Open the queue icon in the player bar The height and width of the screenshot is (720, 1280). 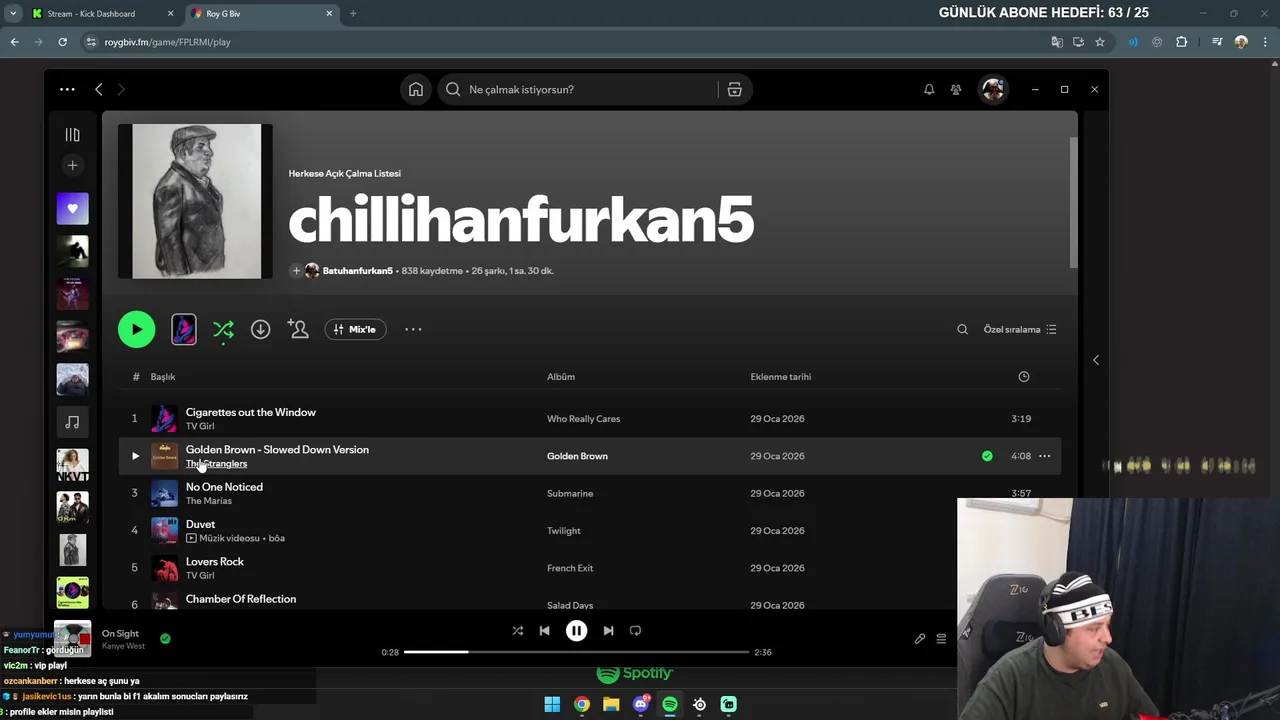(941, 639)
